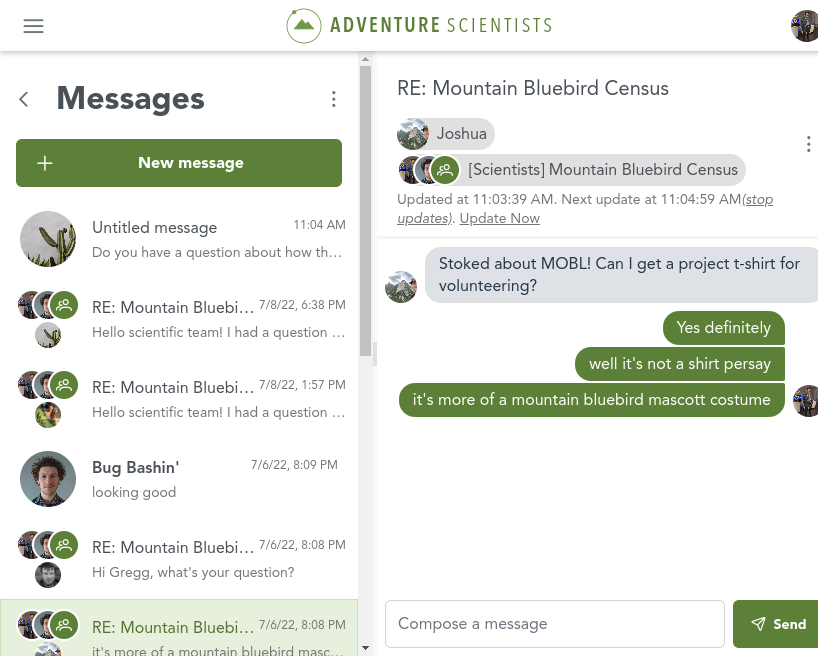
Task: Click the Compose a message field
Action: click(554, 624)
